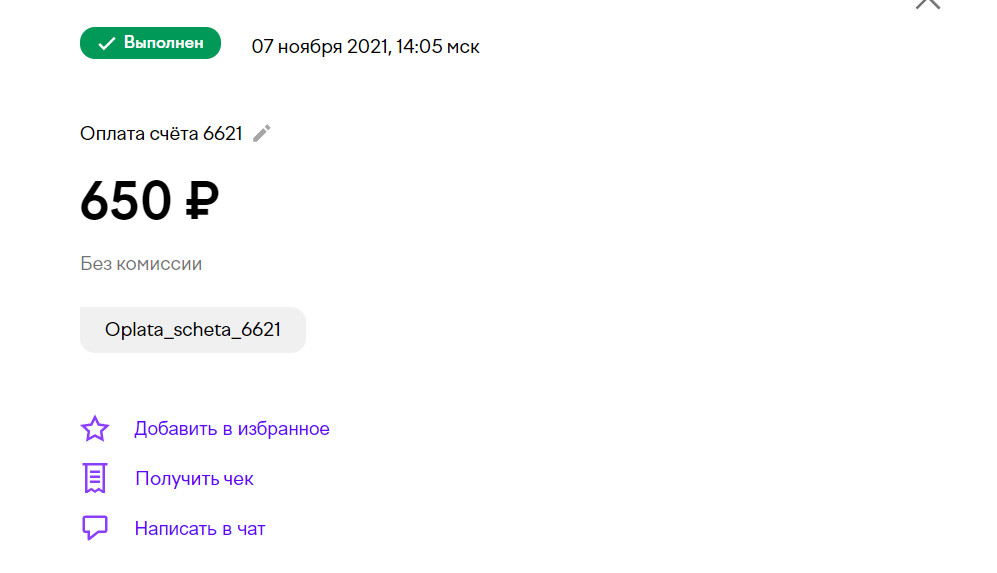This screenshot has width=997, height=573.
Task: Click the date 07 ноября 2021
Action: 319,47
